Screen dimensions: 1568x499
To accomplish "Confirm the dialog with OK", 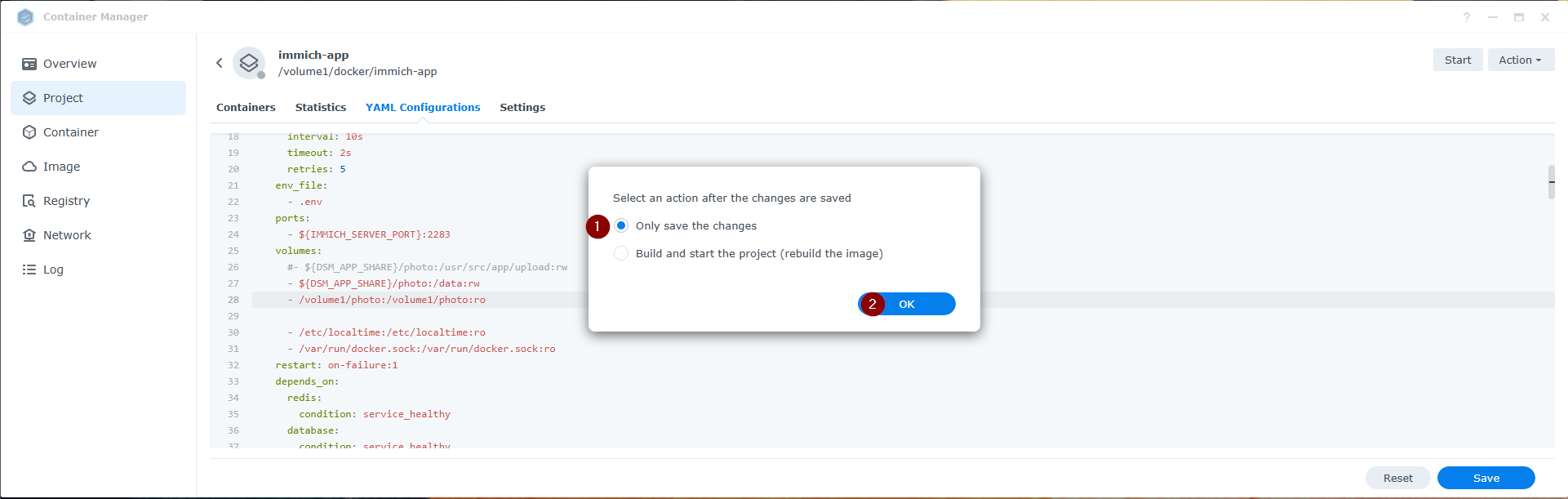I will [x=907, y=304].
